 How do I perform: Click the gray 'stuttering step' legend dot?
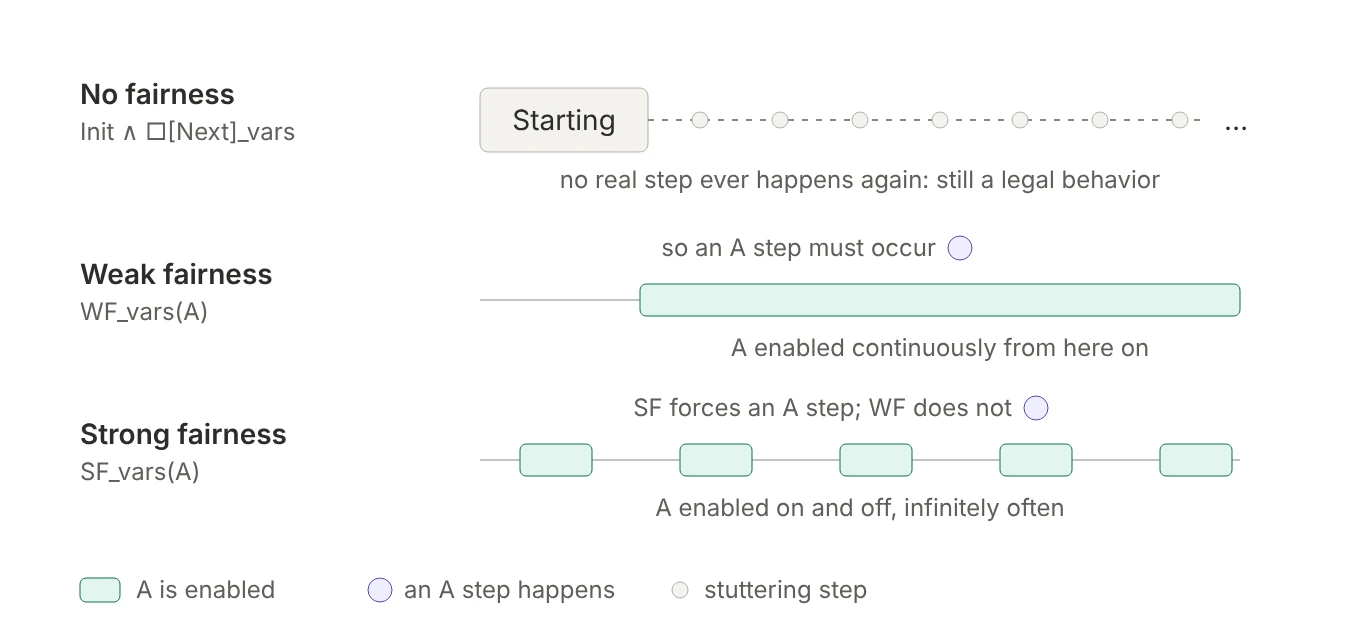pos(680,590)
